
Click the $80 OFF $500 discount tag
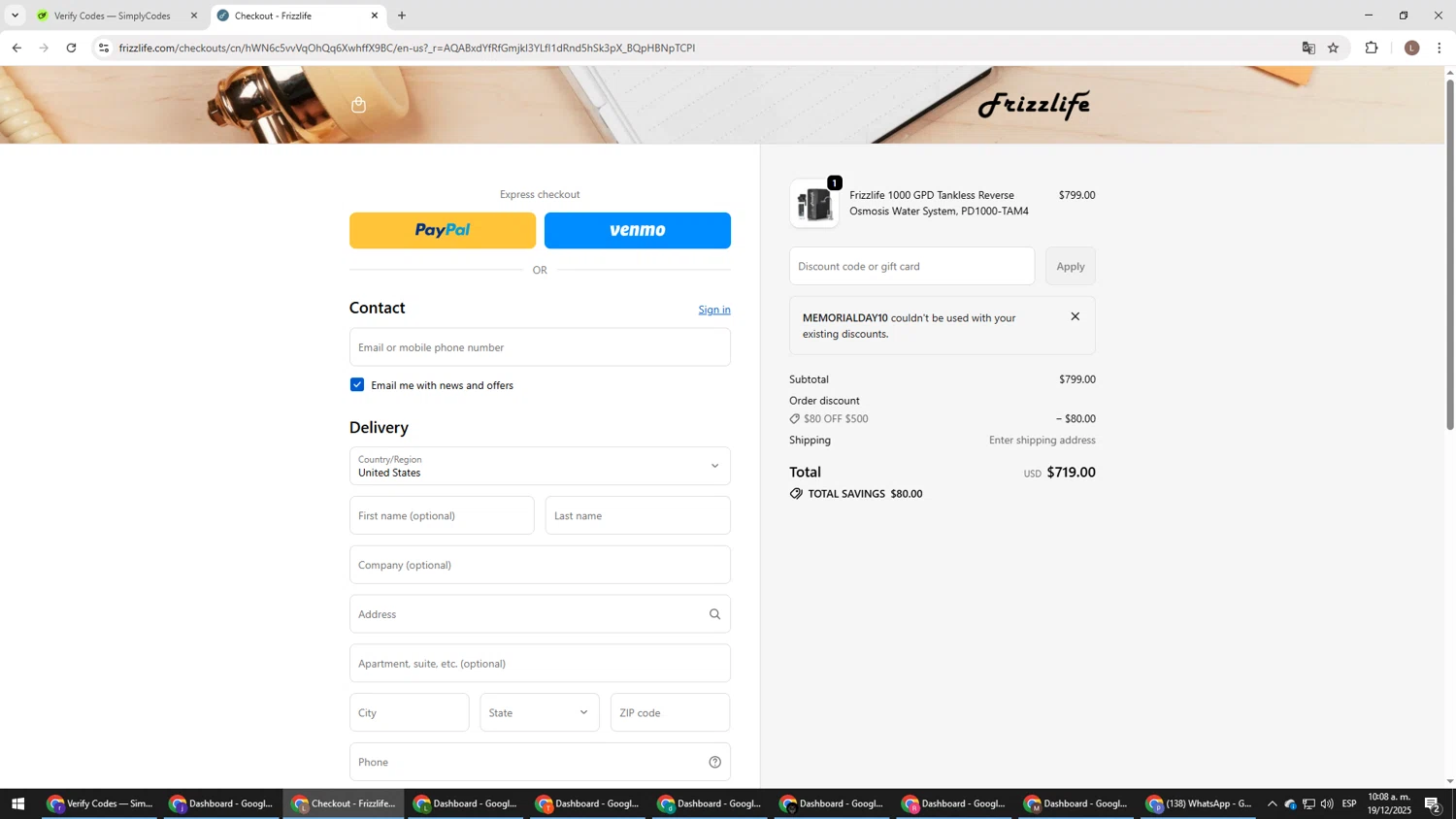pyautogui.click(x=829, y=419)
